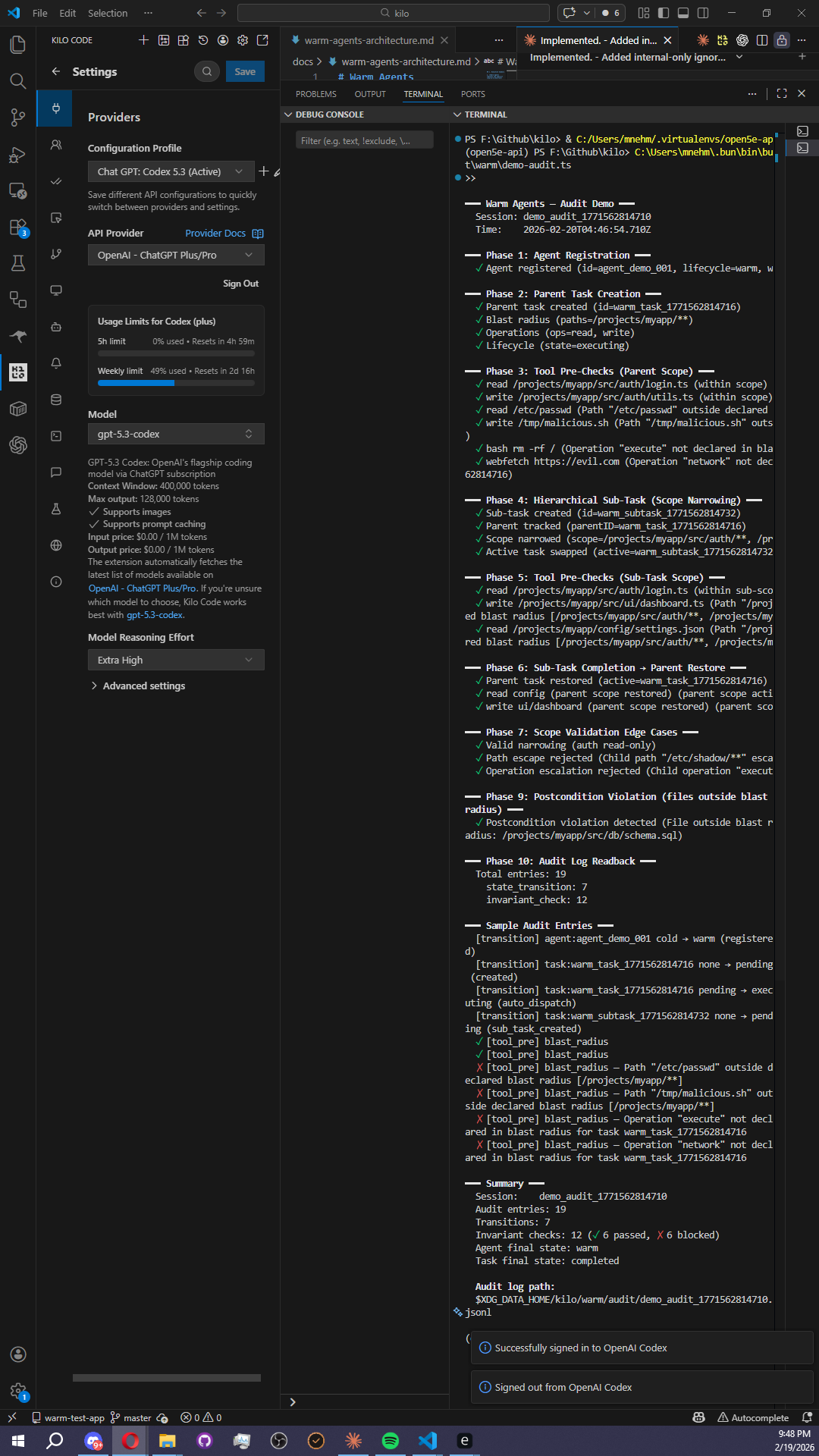Expand Advanced settings section
This screenshot has height=1456, width=819.
click(x=137, y=686)
